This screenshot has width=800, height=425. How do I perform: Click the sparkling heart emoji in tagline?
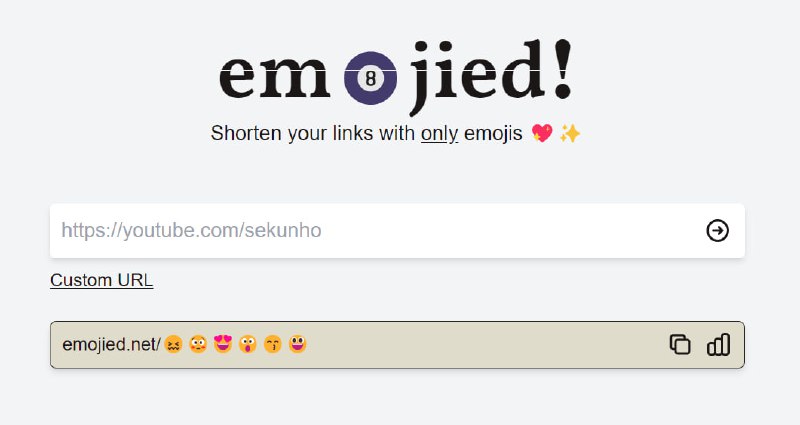pyautogui.click(x=542, y=134)
